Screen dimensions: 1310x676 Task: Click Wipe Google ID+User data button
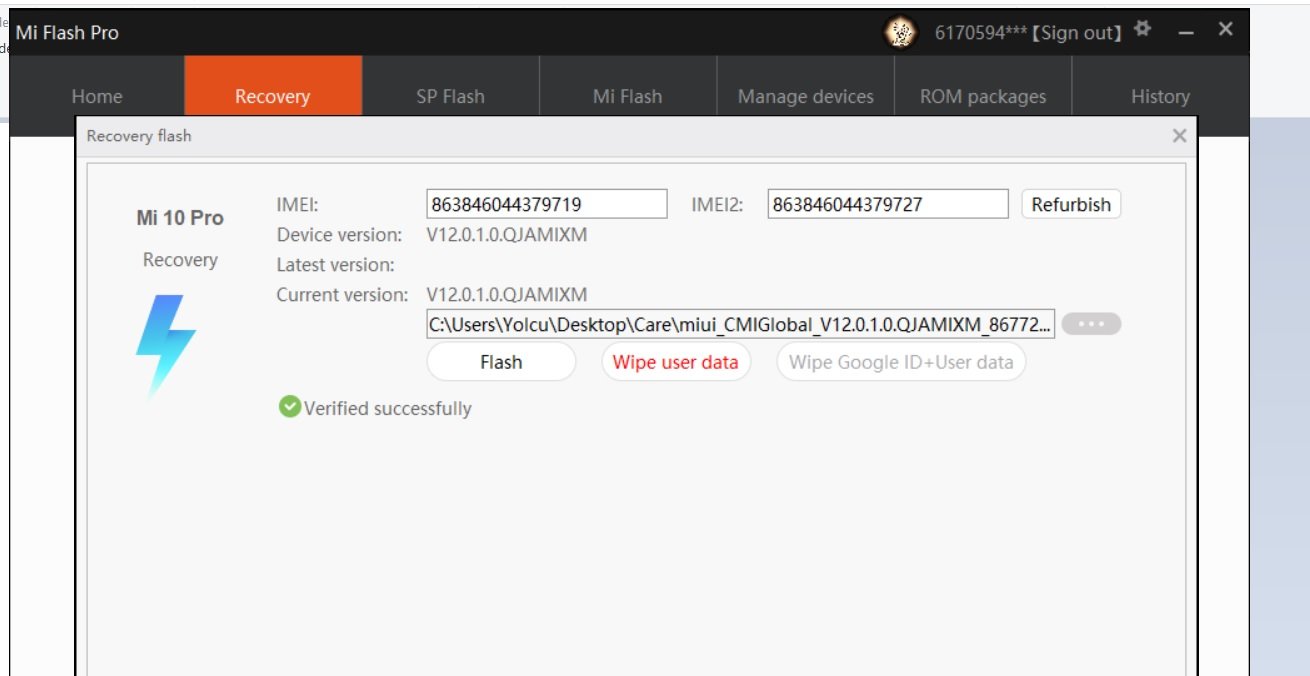tap(901, 362)
